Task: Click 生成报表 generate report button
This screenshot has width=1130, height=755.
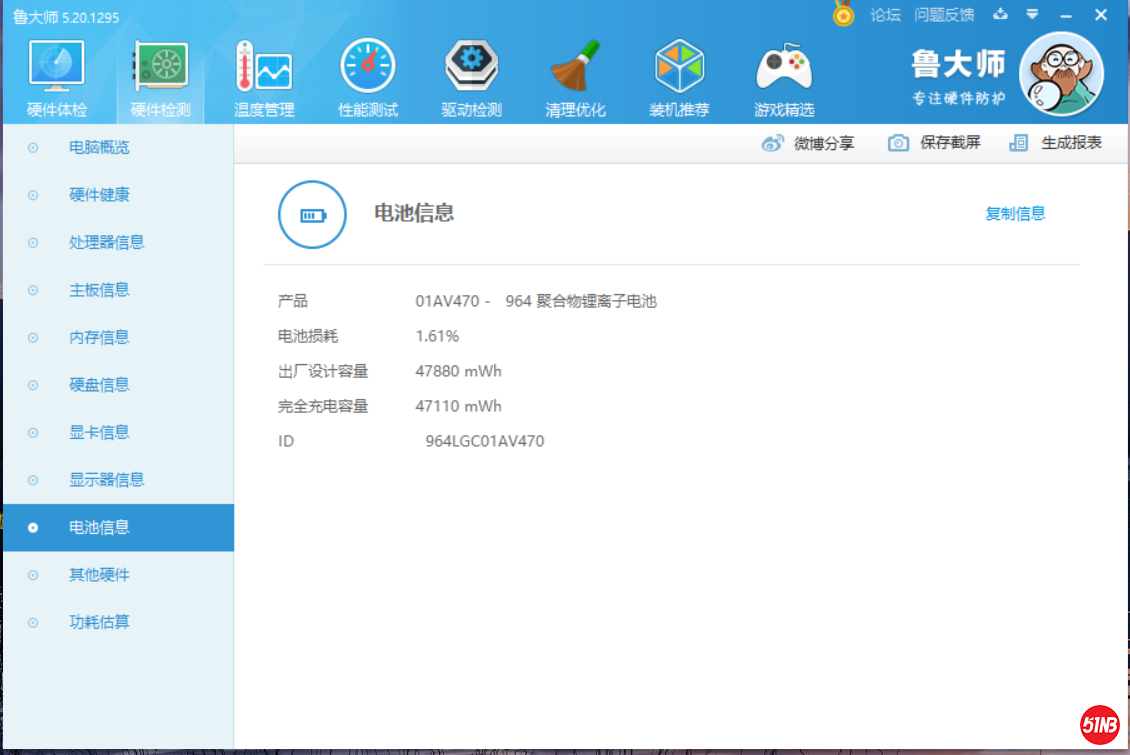Action: coord(1056,143)
